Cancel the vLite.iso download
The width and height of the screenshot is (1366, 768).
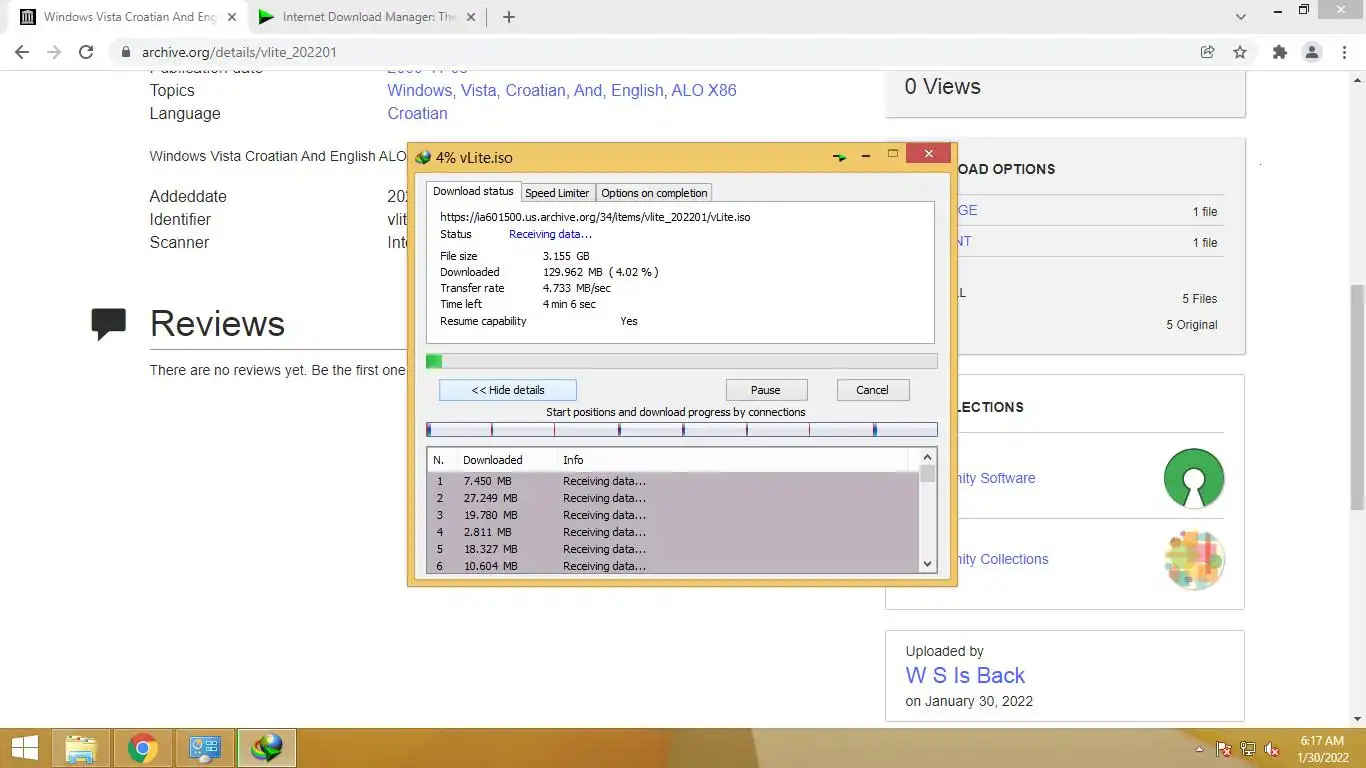872,390
